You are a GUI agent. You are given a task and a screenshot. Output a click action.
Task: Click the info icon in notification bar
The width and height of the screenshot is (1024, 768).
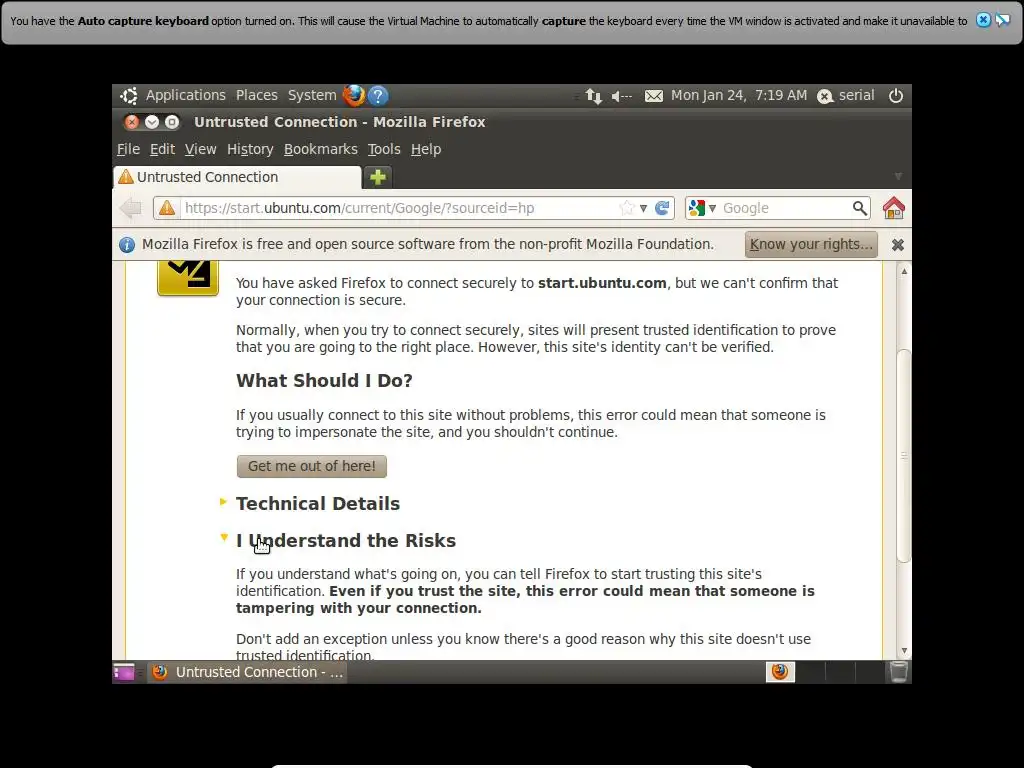(x=127, y=245)
